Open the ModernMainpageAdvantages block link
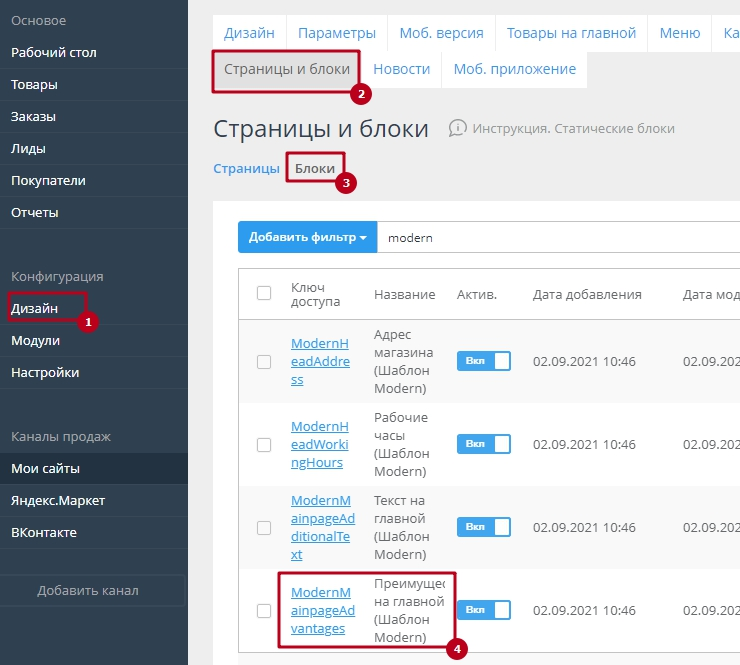 pos(322,610)
